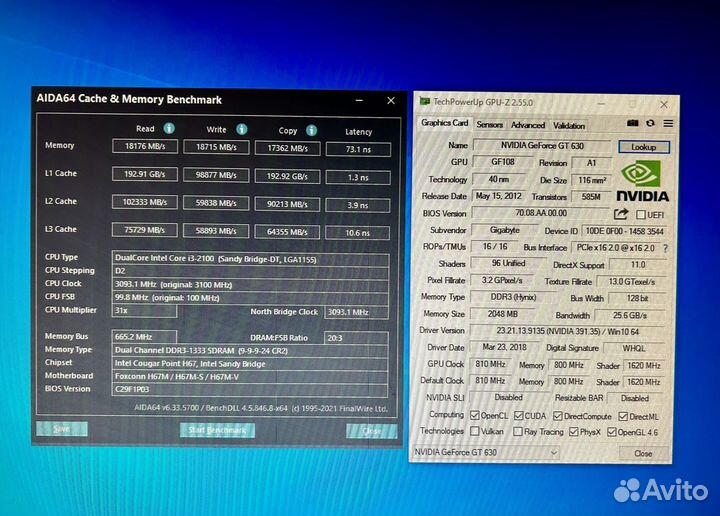Click the Memory Type DDR3 (Hynix) field
This screenshot has height=516, width=720.
(513, 297)
